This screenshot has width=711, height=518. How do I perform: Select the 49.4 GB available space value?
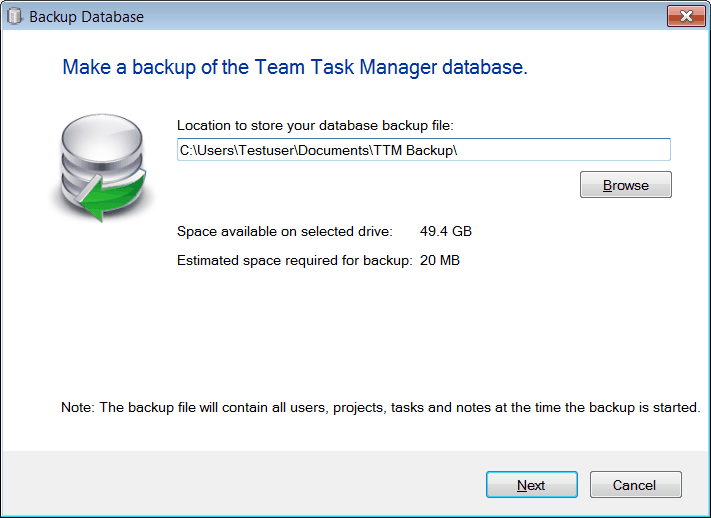(447, 231)
